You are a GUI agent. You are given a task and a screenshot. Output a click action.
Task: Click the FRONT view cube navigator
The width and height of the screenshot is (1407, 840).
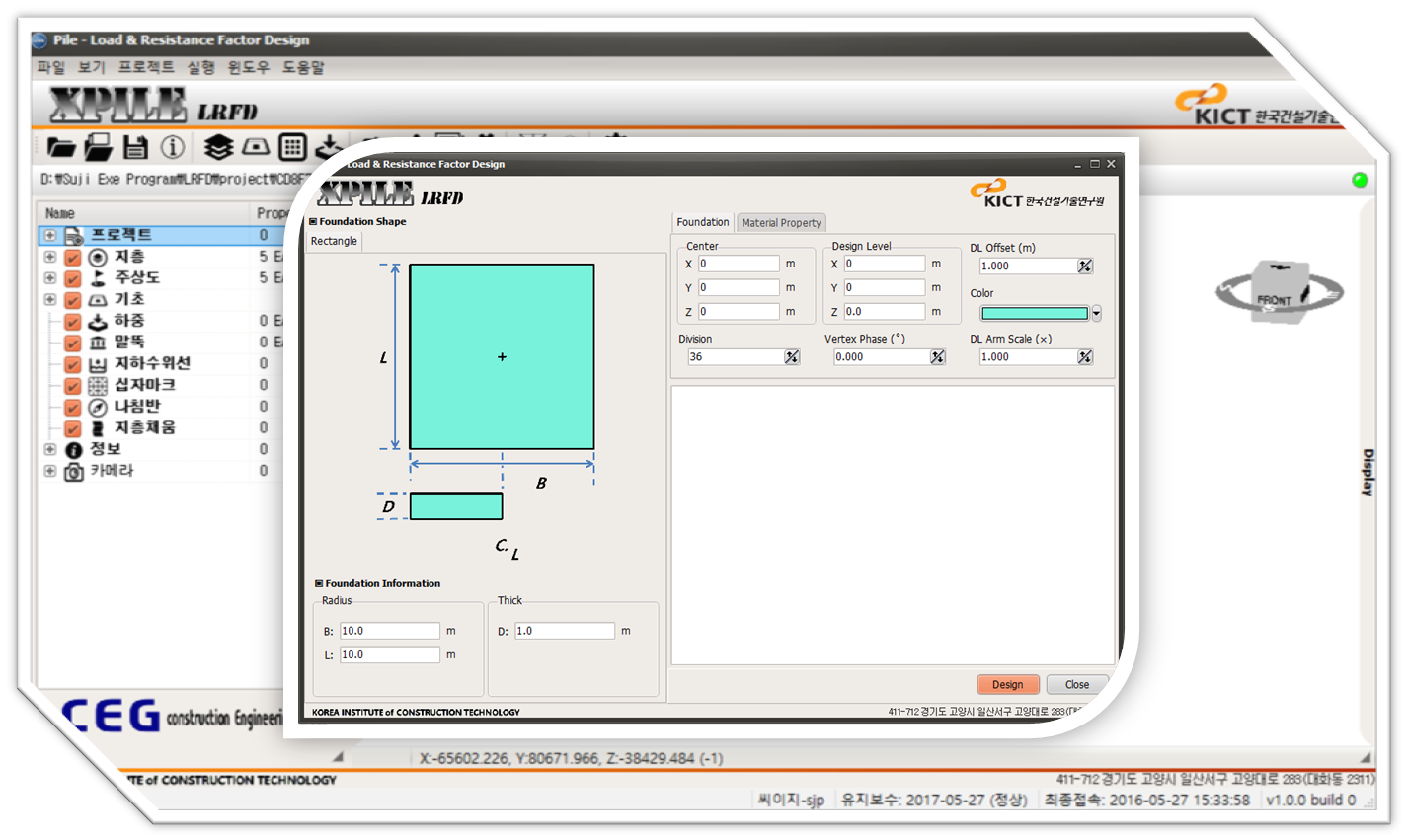coord(1280,293)
